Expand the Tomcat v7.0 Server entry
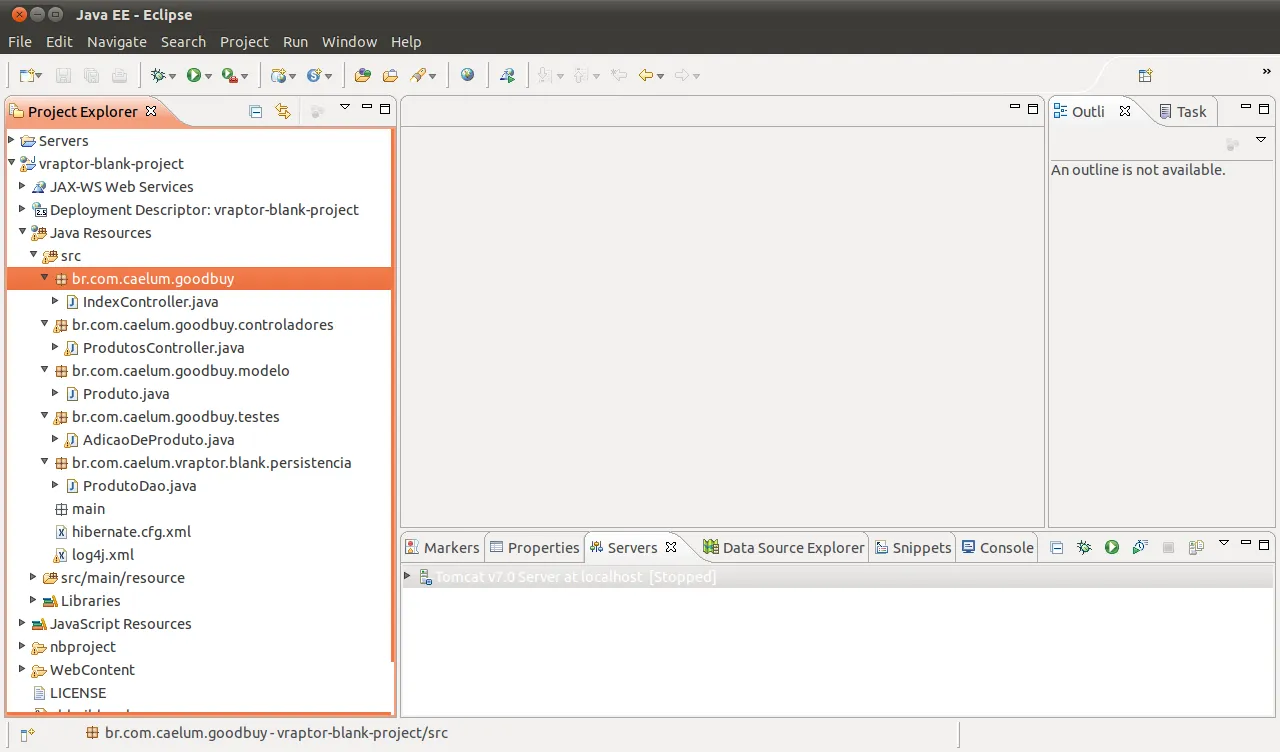This screenshot has width=1280, height=752. pos(407,576)
